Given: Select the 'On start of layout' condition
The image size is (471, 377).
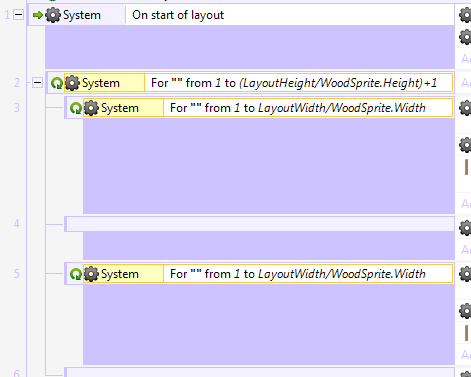Looking at the screenshot, I should 290,15.
